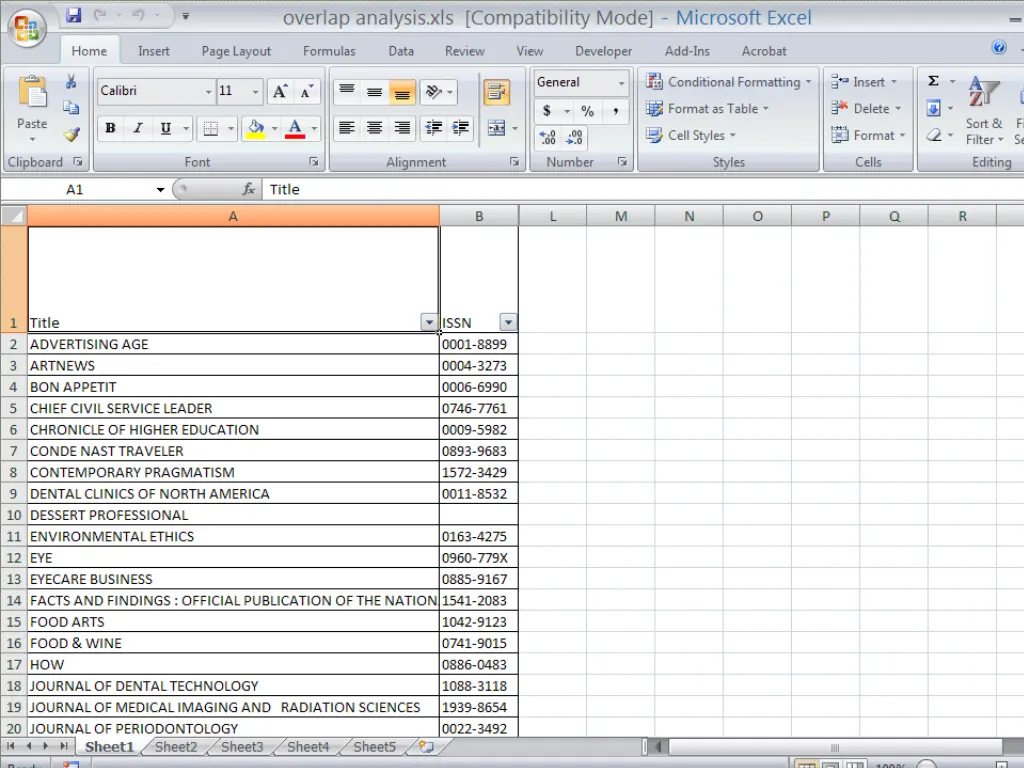The width and height of the screenshot is (1024, 768).
Task: Apply red font color A
Action: [x=295, y=128]
